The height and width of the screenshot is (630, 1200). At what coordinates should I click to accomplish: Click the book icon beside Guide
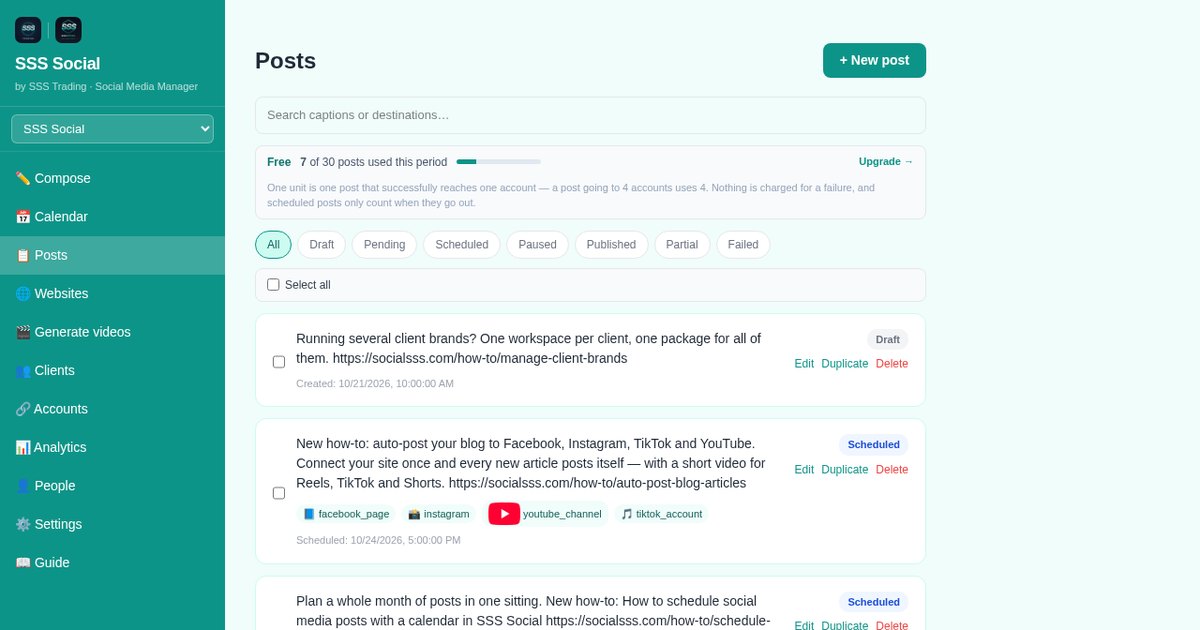coord(23,563)
